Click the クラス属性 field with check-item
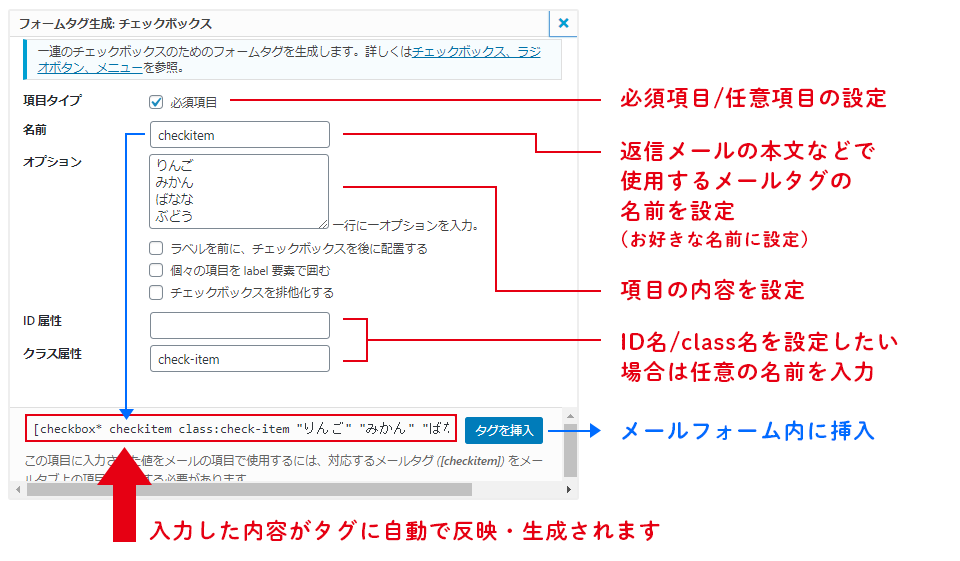Image resolution: width=960 pixels, height=561 pixels. pyautogui.click(x=239, y=358)
